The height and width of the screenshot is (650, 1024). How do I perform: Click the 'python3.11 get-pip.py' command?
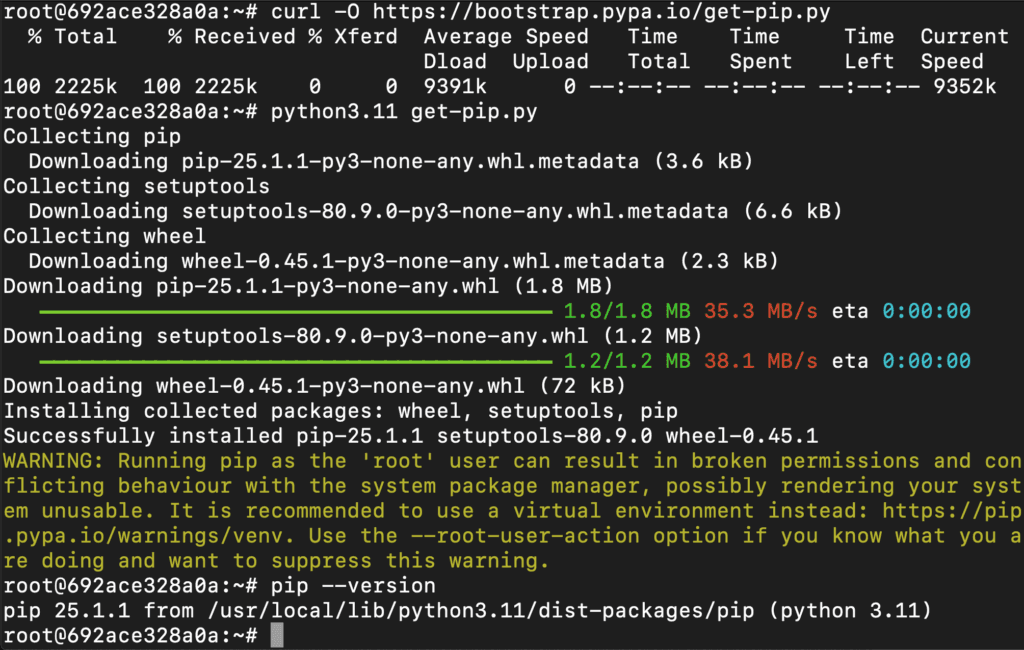404,112
